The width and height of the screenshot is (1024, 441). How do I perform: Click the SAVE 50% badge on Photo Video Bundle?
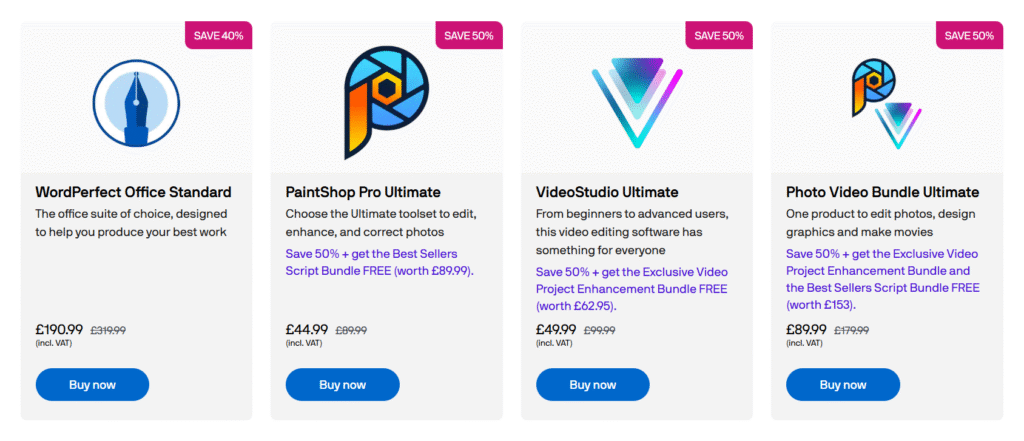[x=969, y=35]
